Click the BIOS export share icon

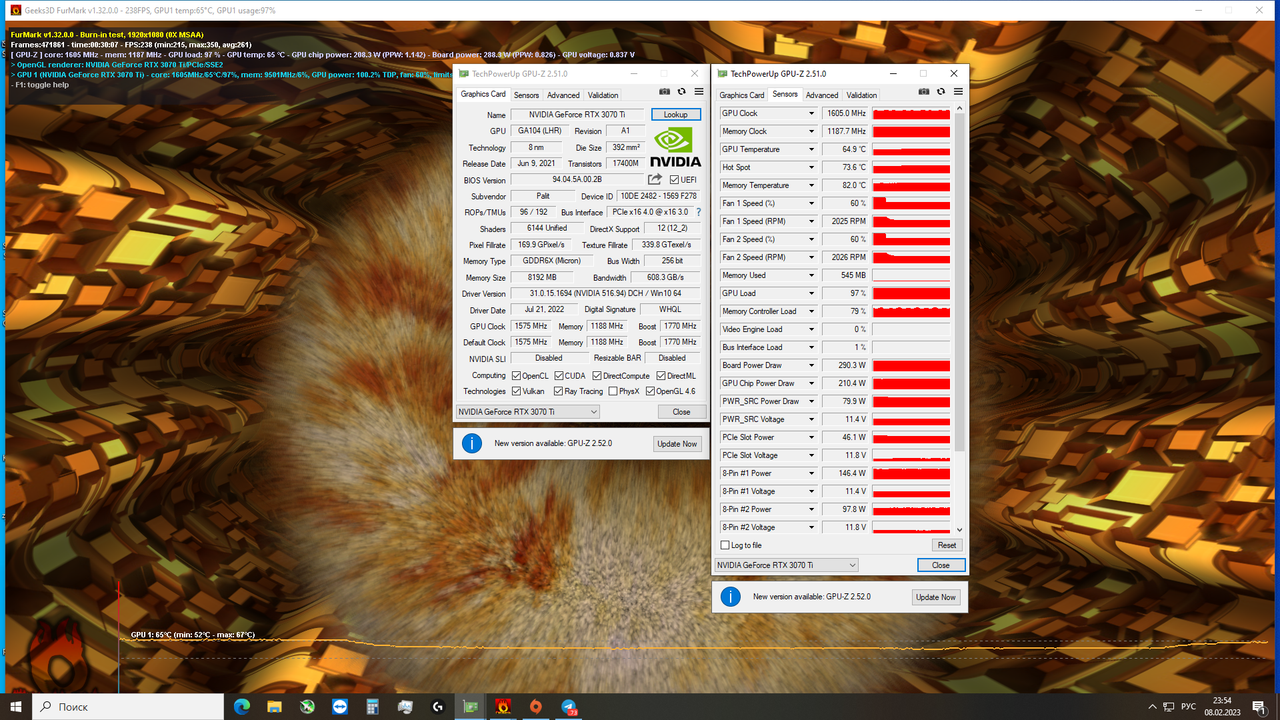coord(656,180)
